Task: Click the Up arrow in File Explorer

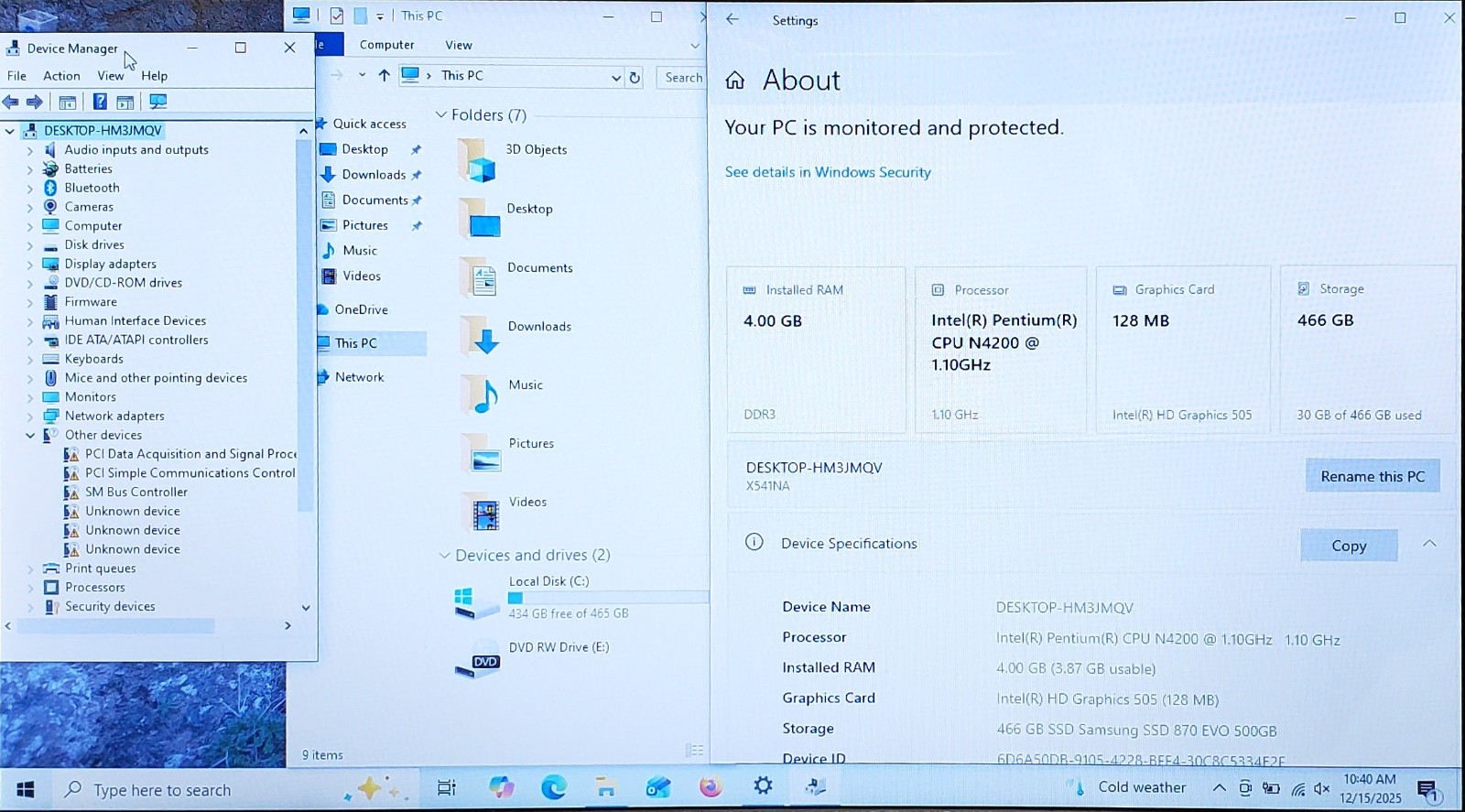Action: point(384,76)
